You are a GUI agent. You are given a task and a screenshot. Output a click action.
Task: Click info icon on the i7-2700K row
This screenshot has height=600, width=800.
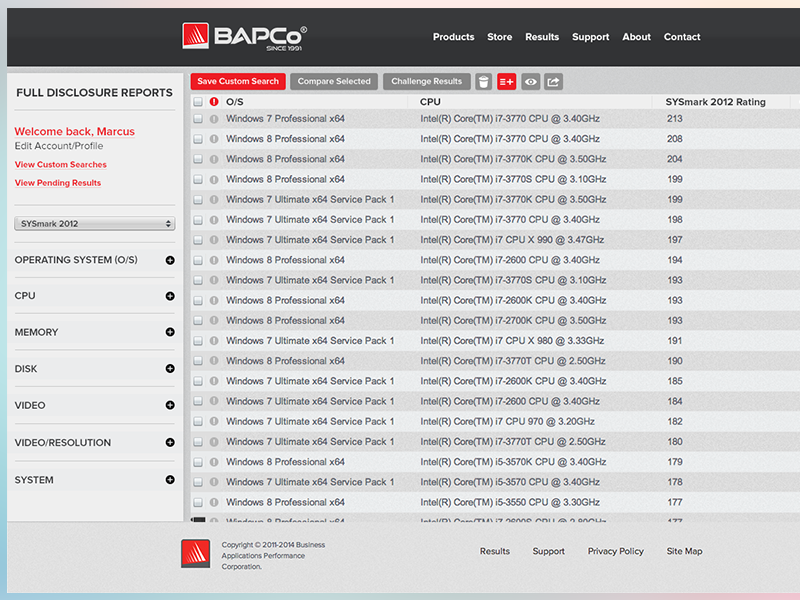coord(214,320)
